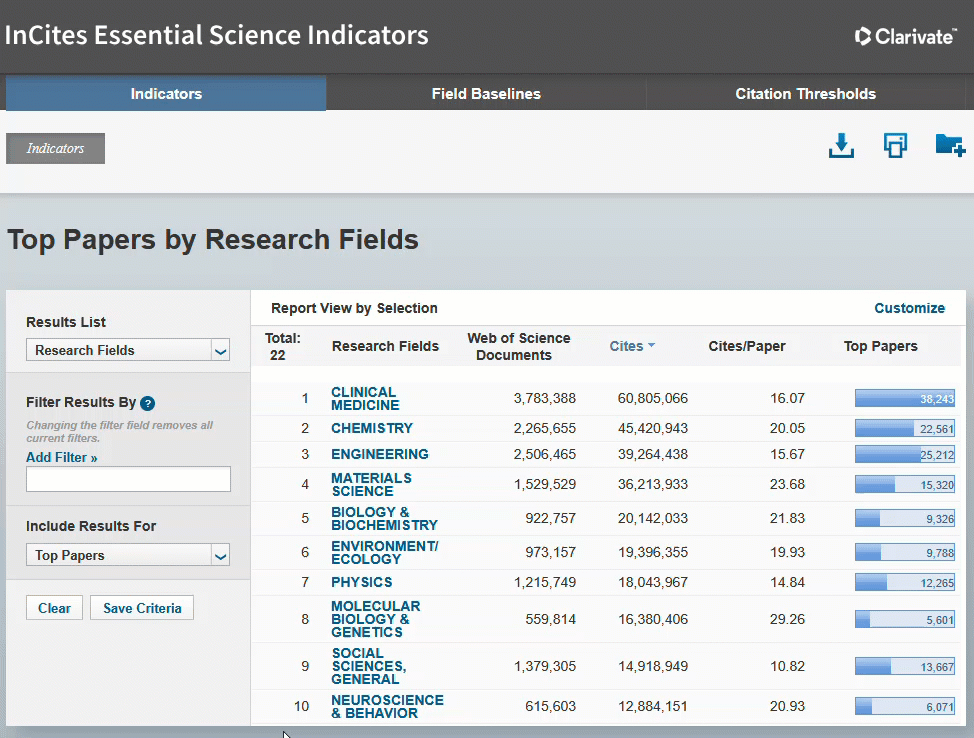
Task: Open the BIOLOGY & BIOCHEMISTRY field link
Action: pyautogui.click(x=384, y=519)
